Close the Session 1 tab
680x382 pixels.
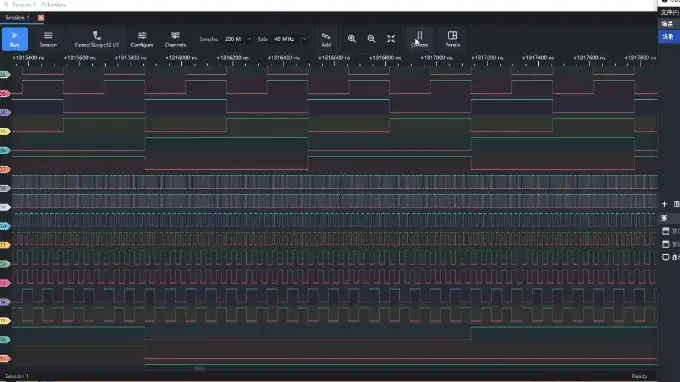pyautogui.click(x=41, y=18)
